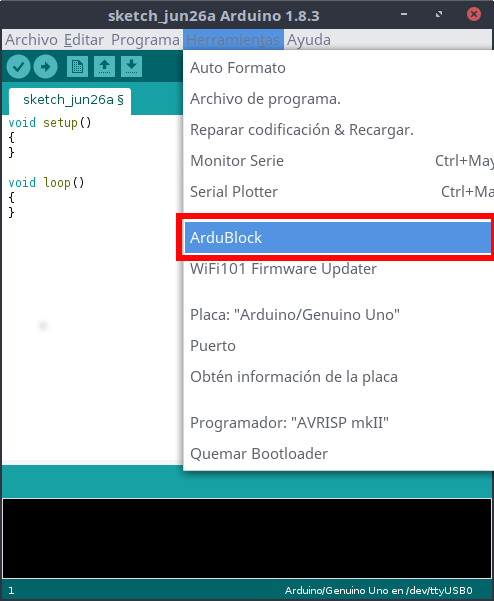Launch ArduBlock from the menu
The height and width of the screenshot is (601, 494).
click(338, 238)
